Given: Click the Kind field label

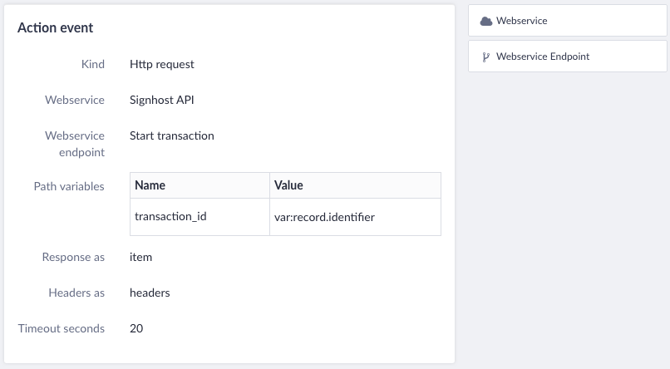Looking at the screenshot, I should click(x=93, y=64).
